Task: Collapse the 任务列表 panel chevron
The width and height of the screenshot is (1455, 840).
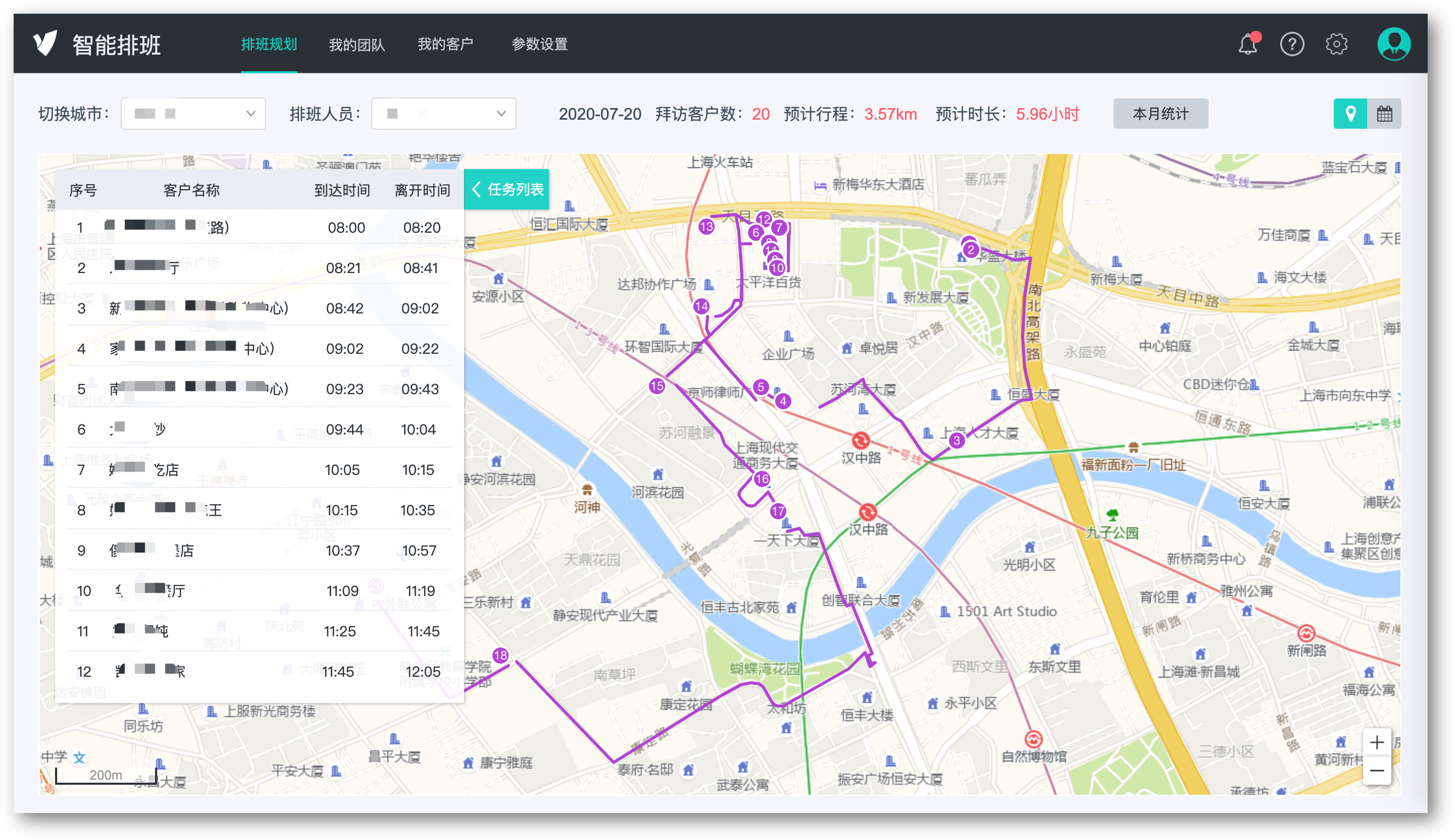Action: click(x=477, y=189)
